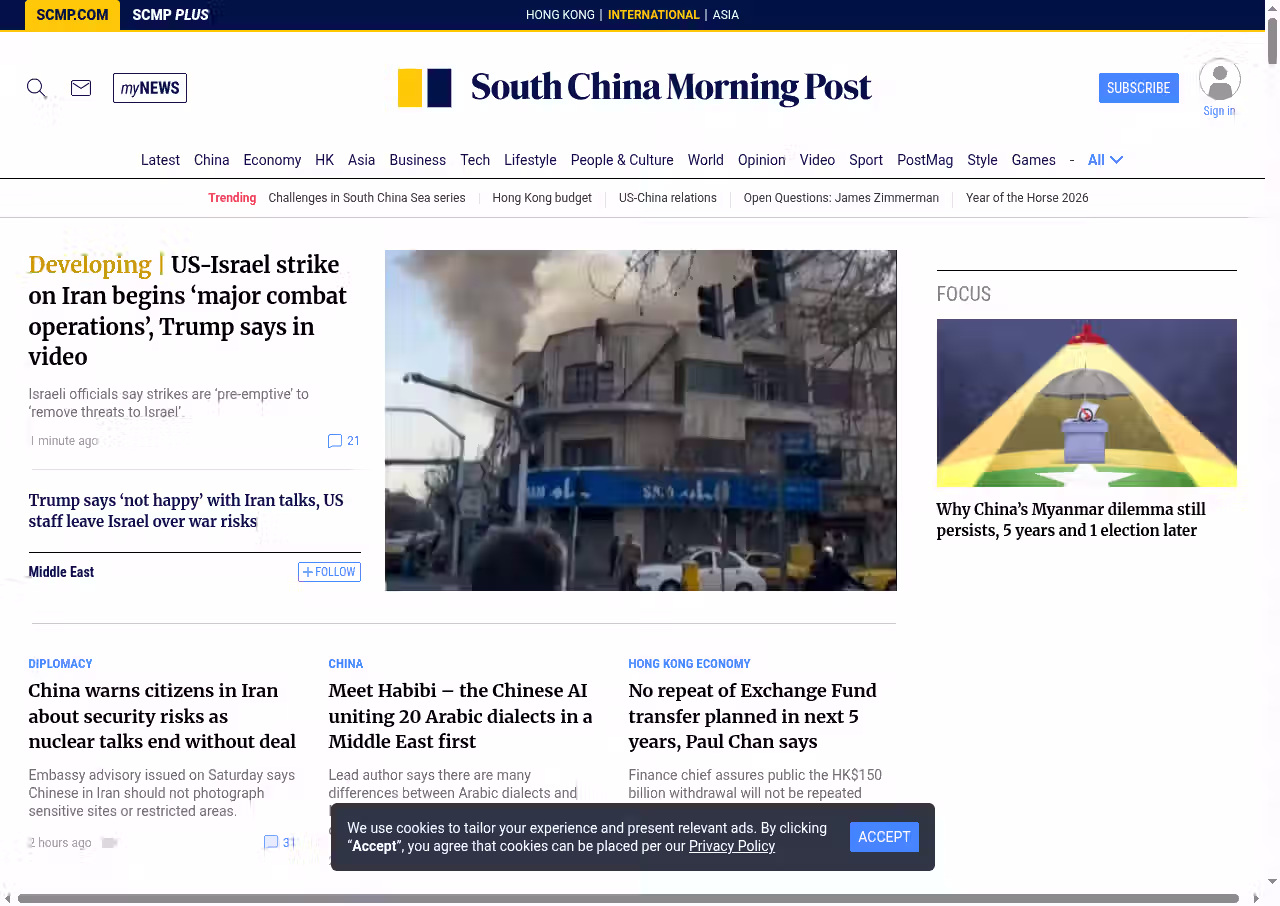Accept the cookies notice
The height and width of the screenshot is (906, 1280).
click(x=884, y=837)
